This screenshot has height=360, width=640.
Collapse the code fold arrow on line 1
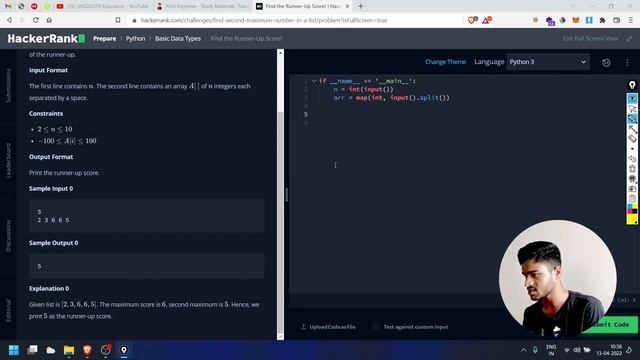(x=314, y=81)
